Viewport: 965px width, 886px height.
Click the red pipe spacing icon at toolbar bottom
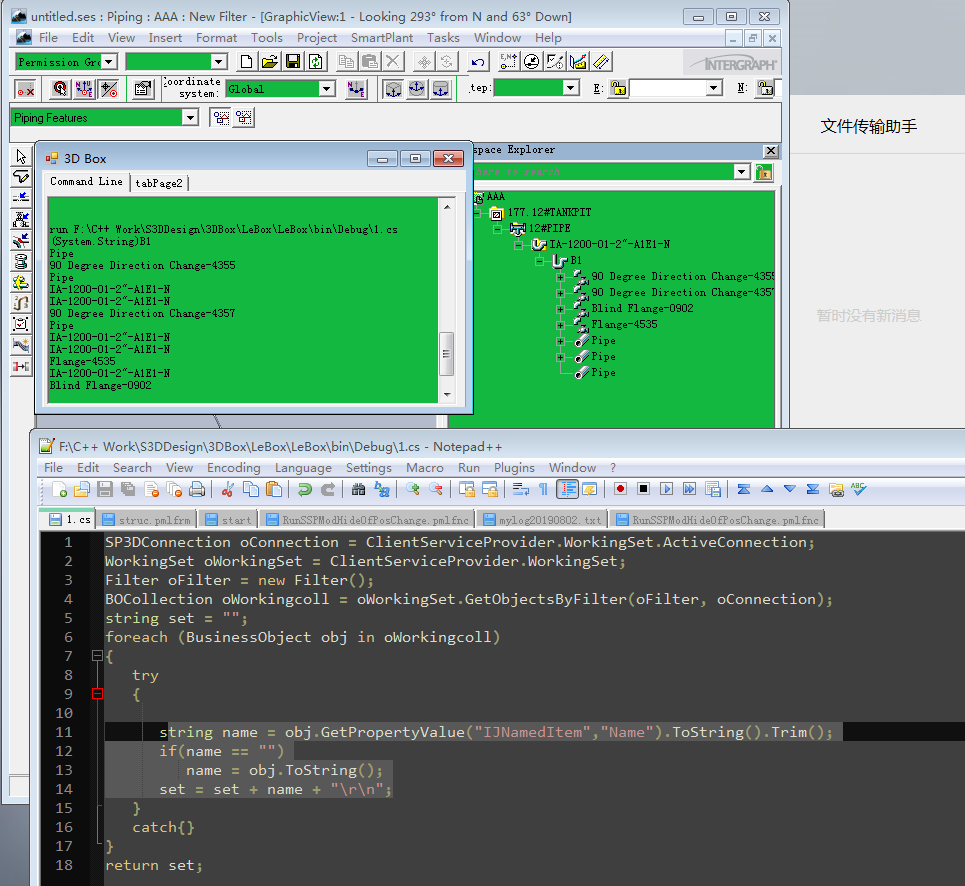(21, 366)
